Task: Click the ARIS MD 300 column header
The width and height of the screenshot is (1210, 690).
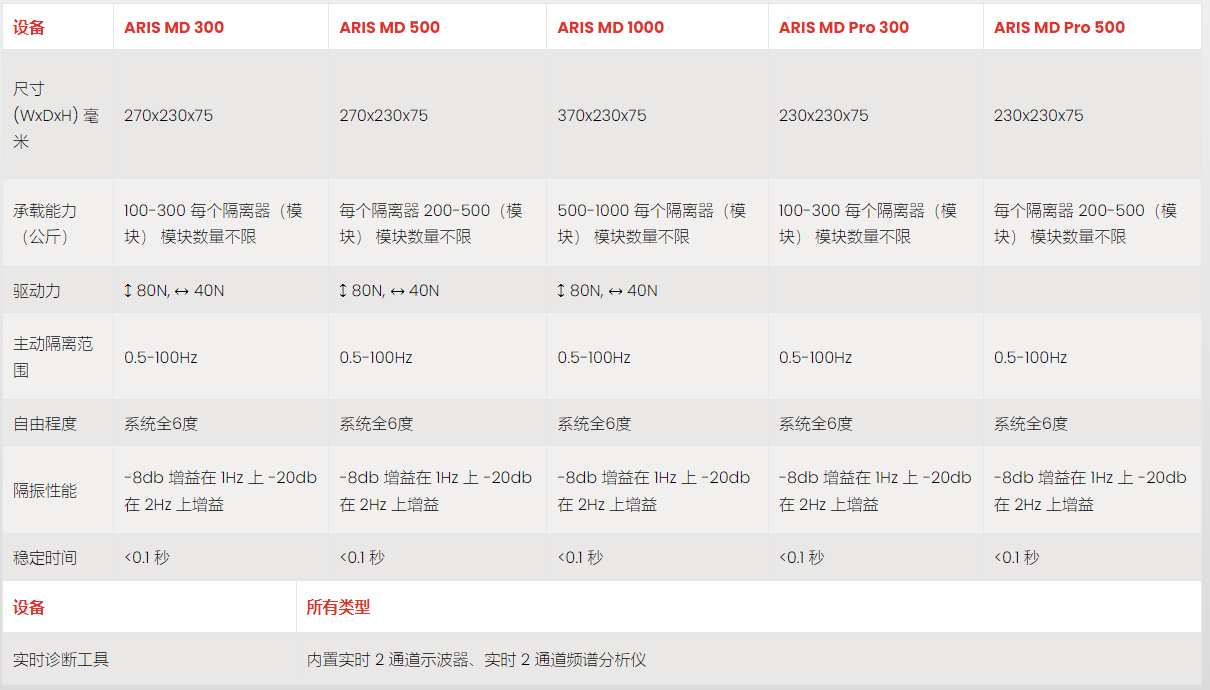Action: [x=174, y=28]
